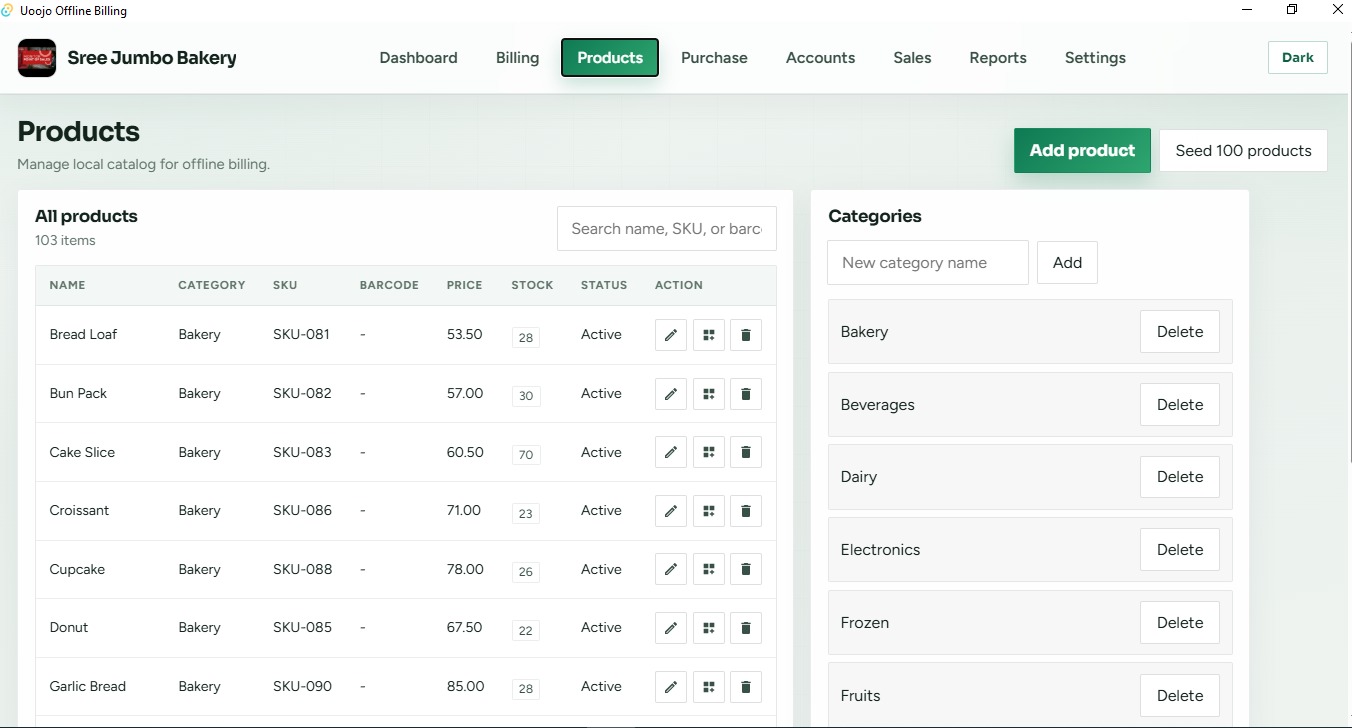The height and width of the screenshot is (728, 1352).
Task: Open the Purchase tab
Action: (714, 58)
